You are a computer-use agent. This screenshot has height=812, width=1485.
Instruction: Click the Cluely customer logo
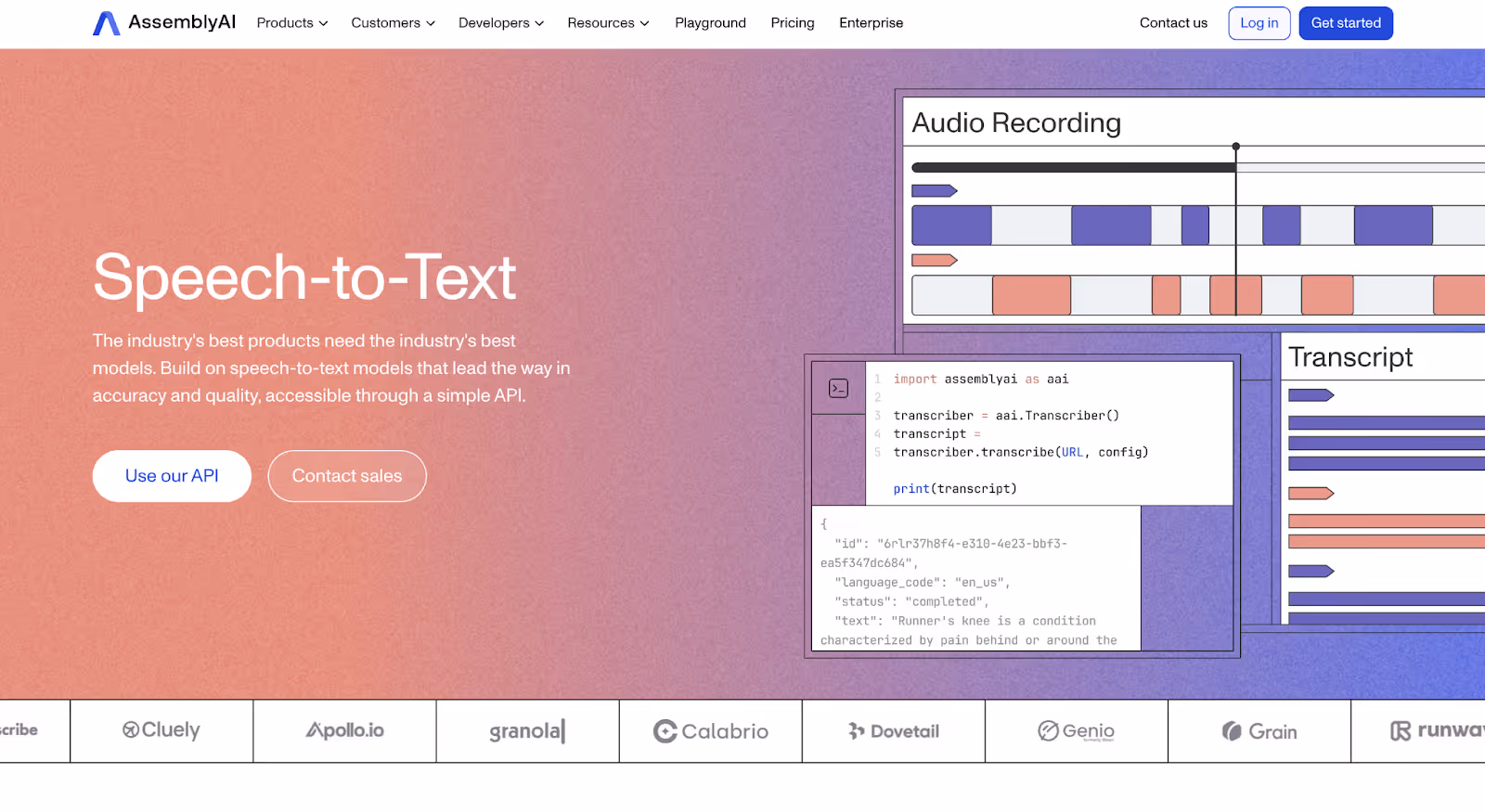pos(161,730)
